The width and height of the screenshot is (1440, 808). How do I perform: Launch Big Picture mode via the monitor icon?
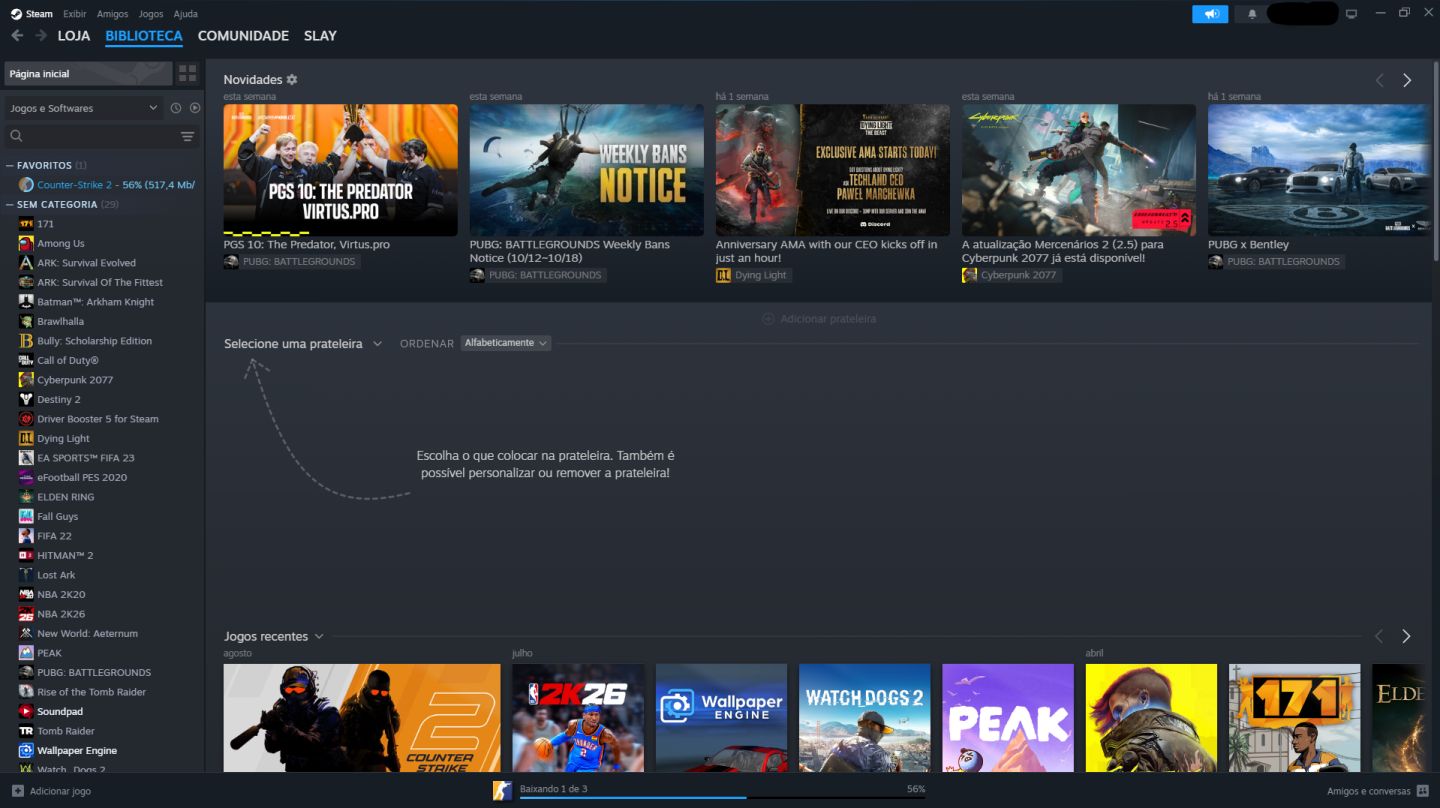[1352, 14]
